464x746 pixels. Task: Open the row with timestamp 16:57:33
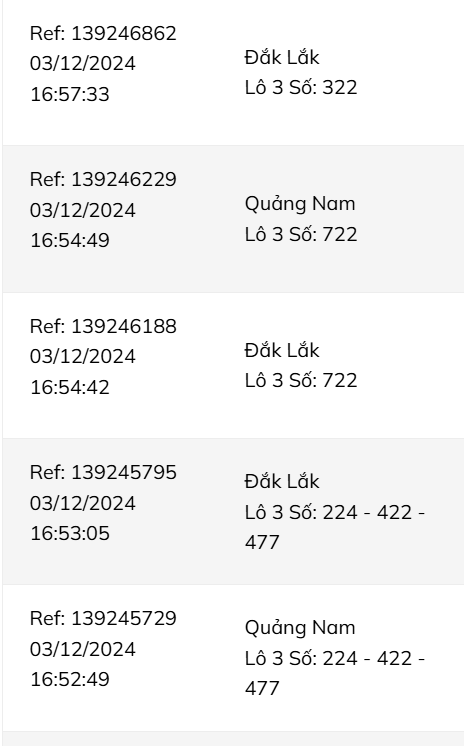[x=233, y=73]
